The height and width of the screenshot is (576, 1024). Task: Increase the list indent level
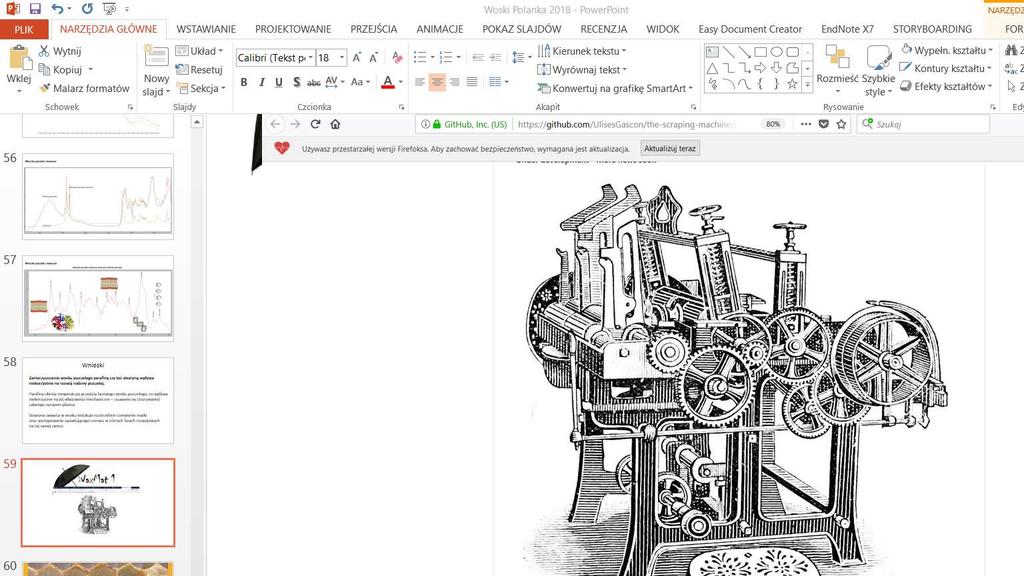point(496,57)
